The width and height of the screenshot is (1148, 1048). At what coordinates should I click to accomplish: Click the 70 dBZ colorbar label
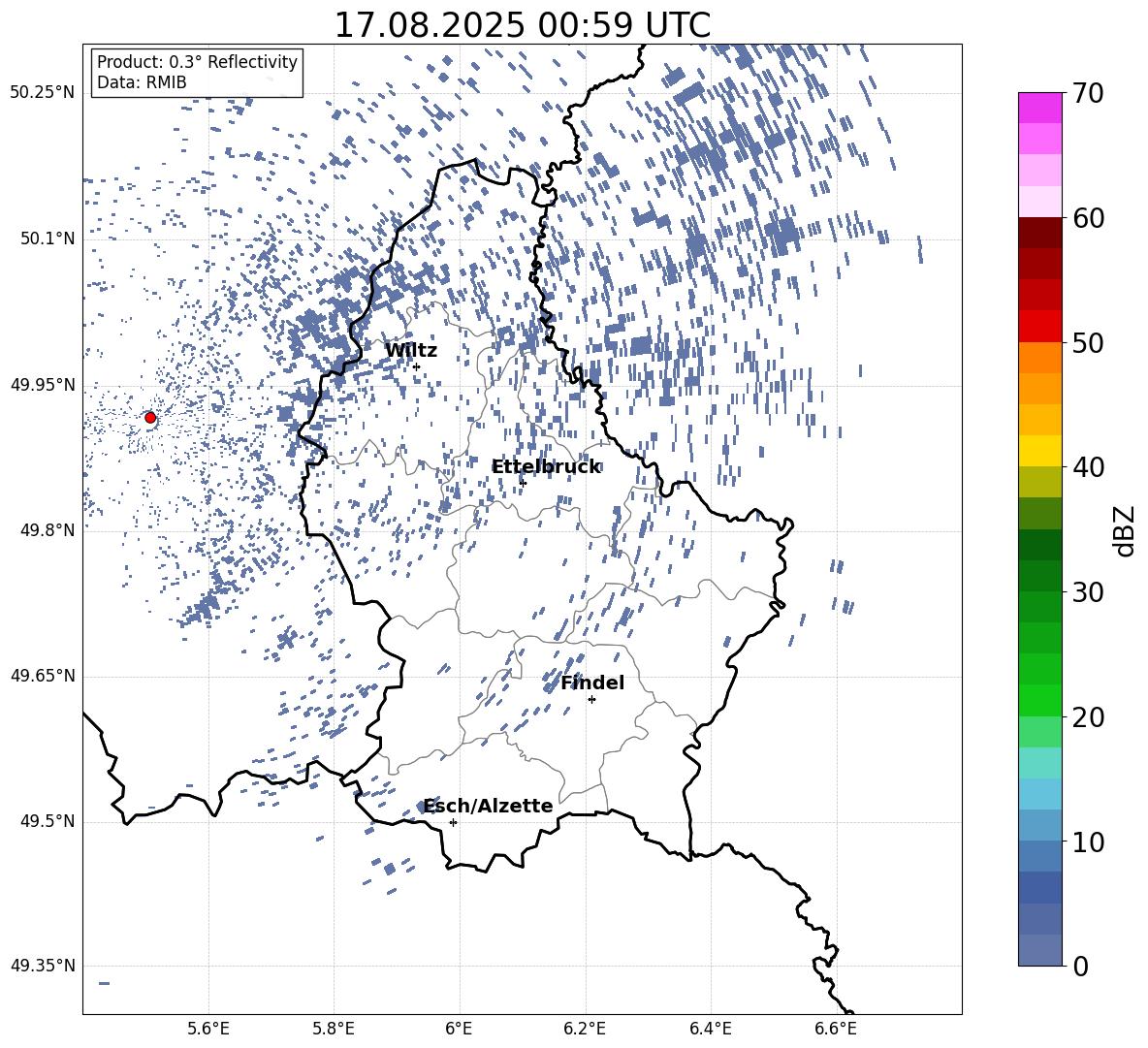(x=1088, y=94)
